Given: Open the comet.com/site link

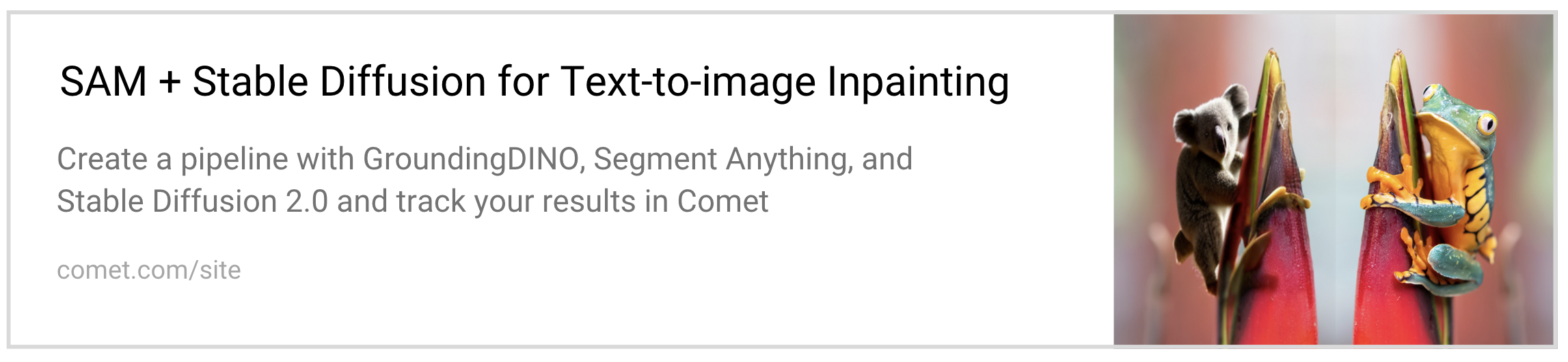Looking at the screenshot, I should point(148,270).
